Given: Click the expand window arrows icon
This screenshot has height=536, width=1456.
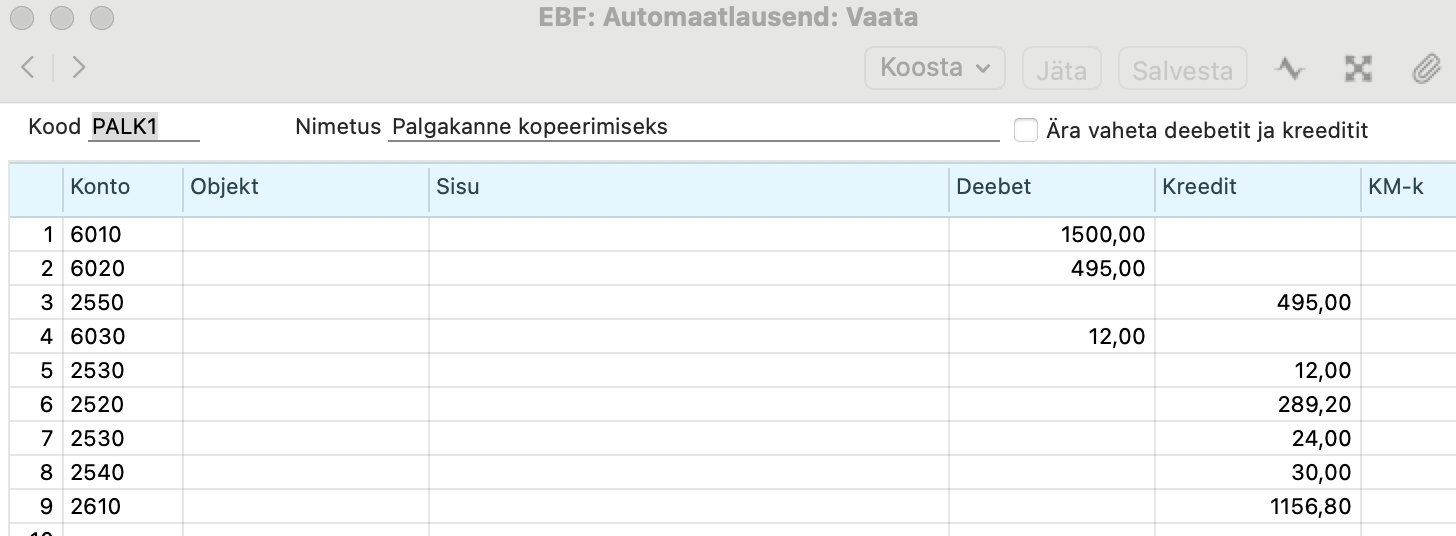Looking at the screenshot, I should [x=1357, y=68].
